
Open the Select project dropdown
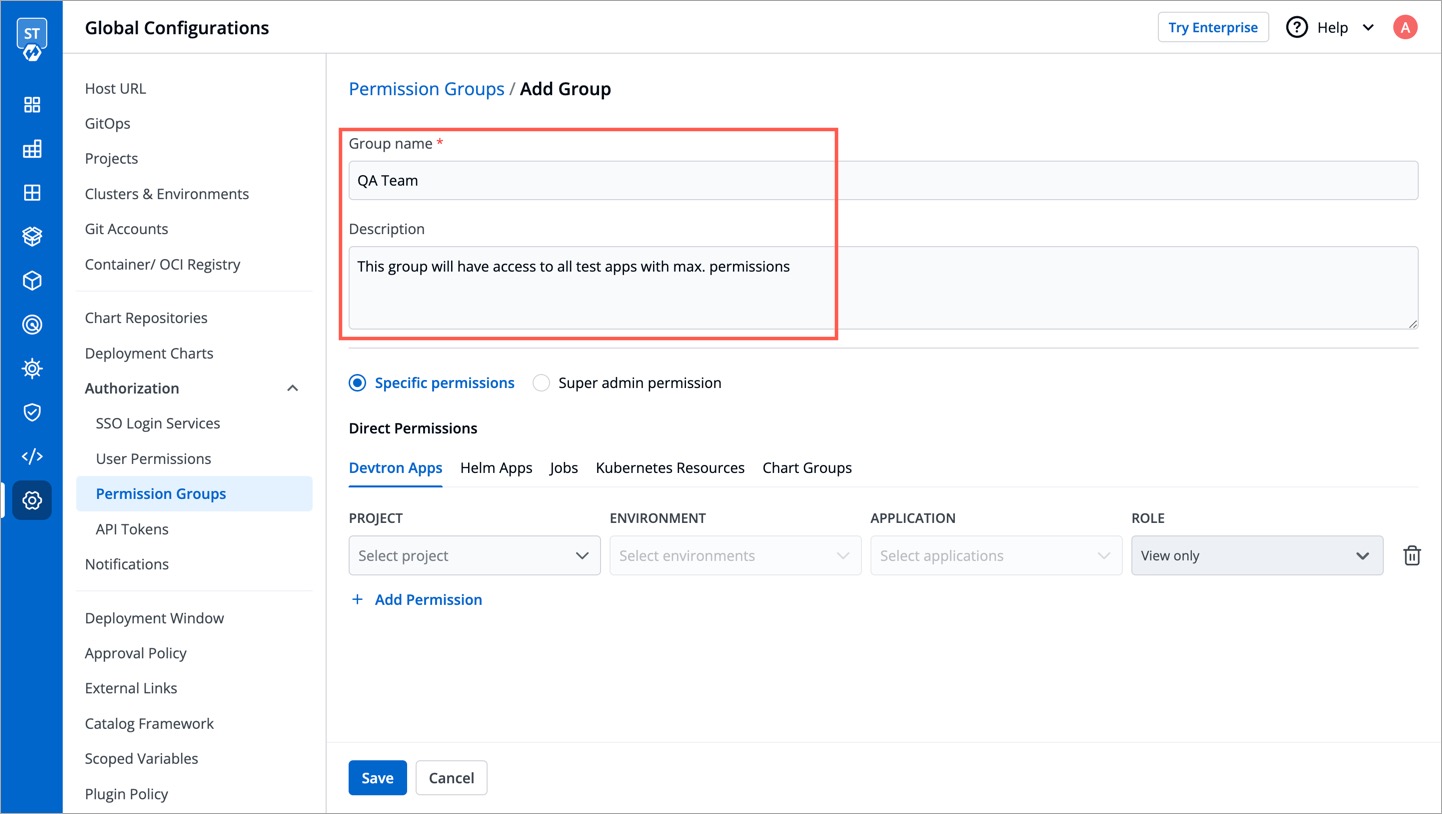tap(474, 556)
